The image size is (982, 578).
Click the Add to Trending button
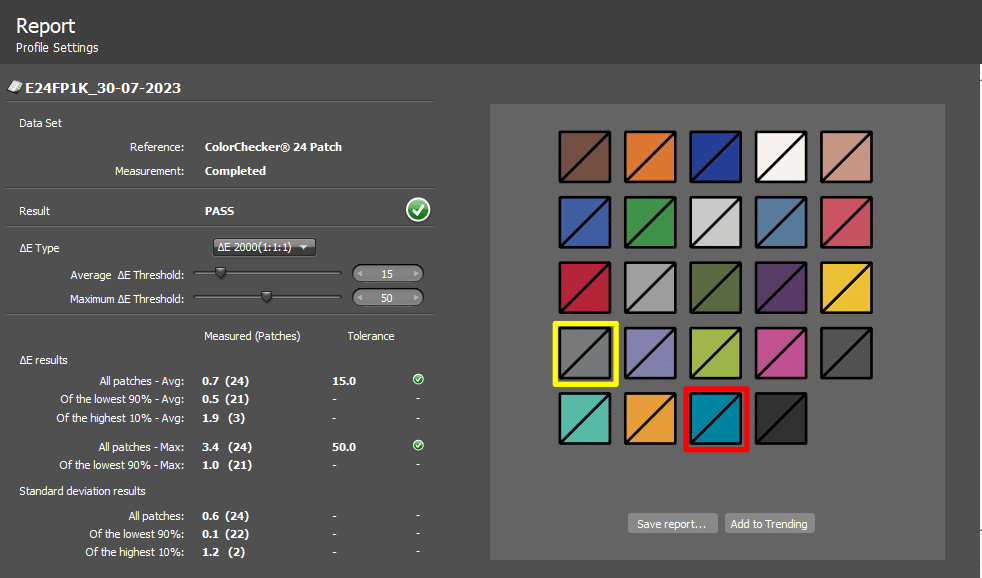point(769,524)
